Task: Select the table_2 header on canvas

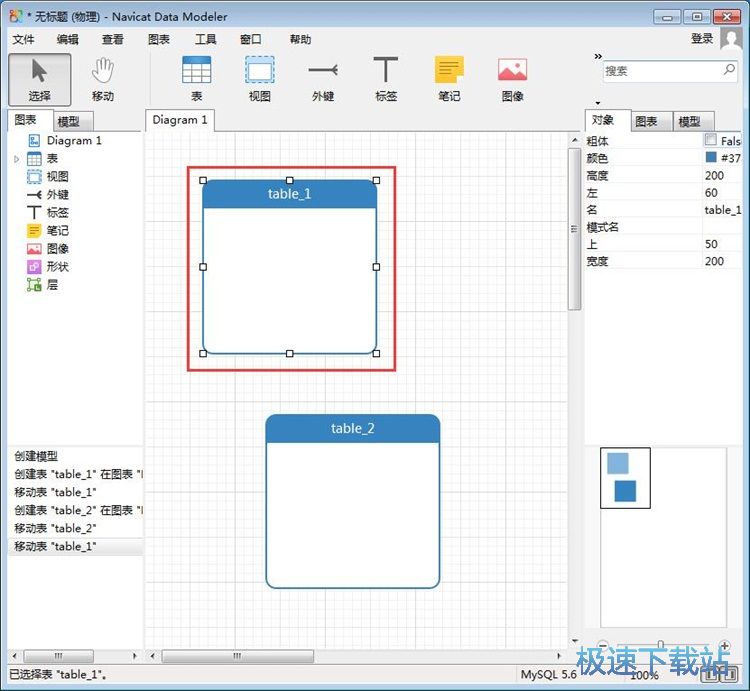Action: pyautogui.click(x=352, y=428)
